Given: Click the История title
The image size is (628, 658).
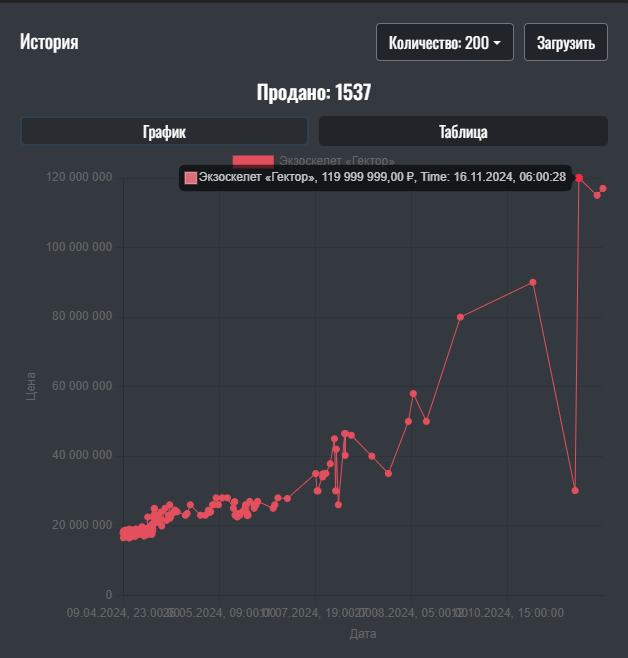Looking at the screenshot, I should (49, 42).
